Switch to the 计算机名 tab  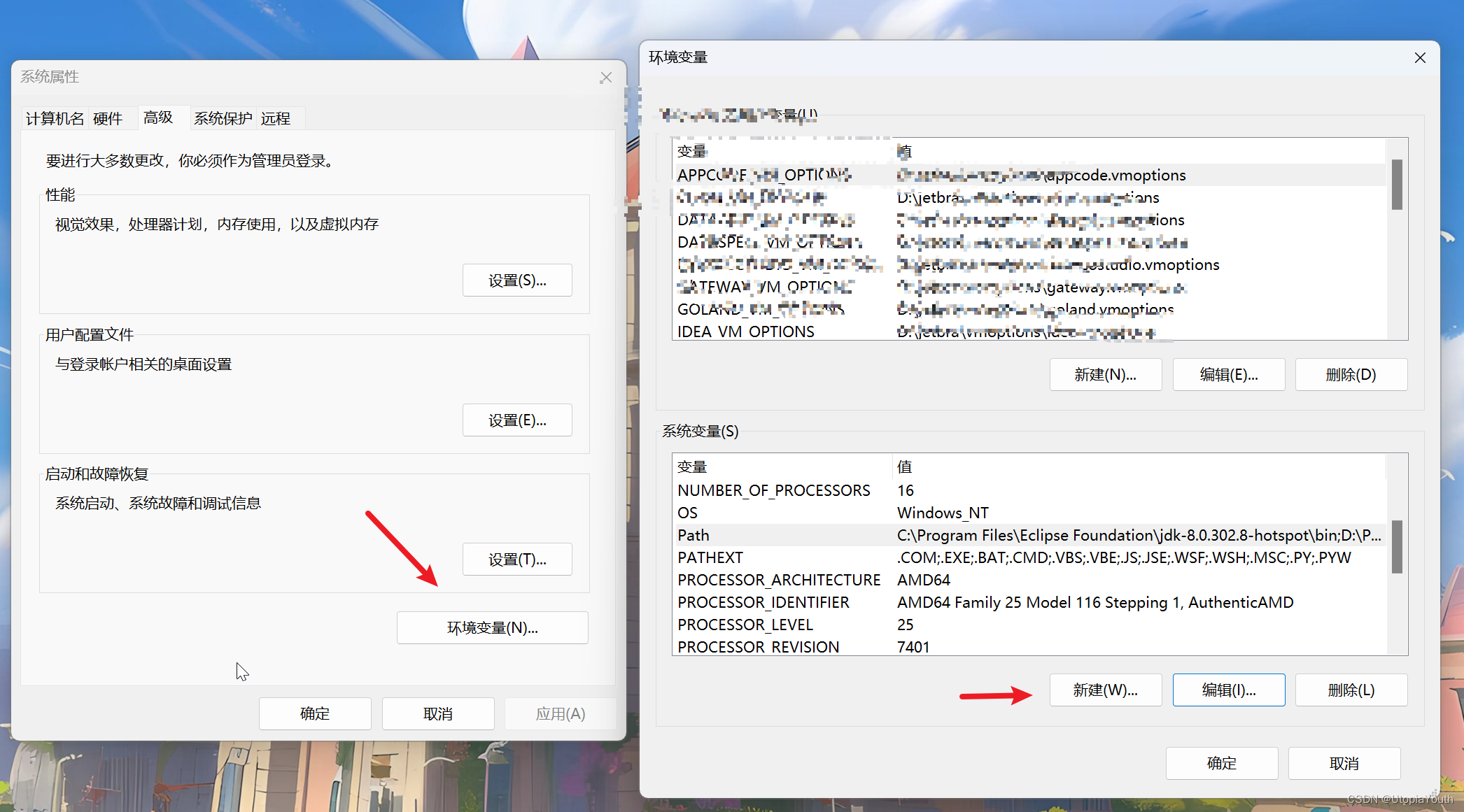coord(55,119)
